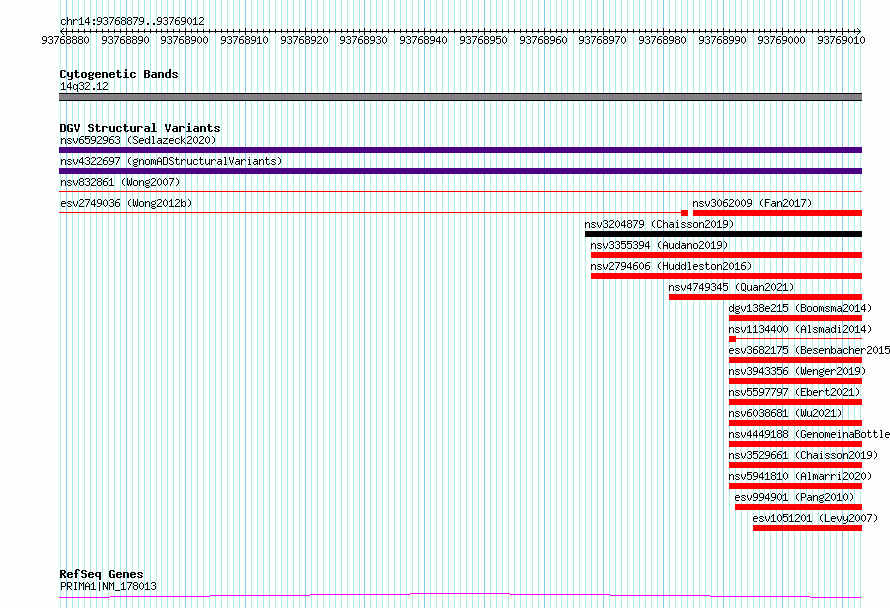This screenshot has height=608, width=890.
Task: Click the 93768950 ruler coordinate
Action: click(x=483, y=40)
